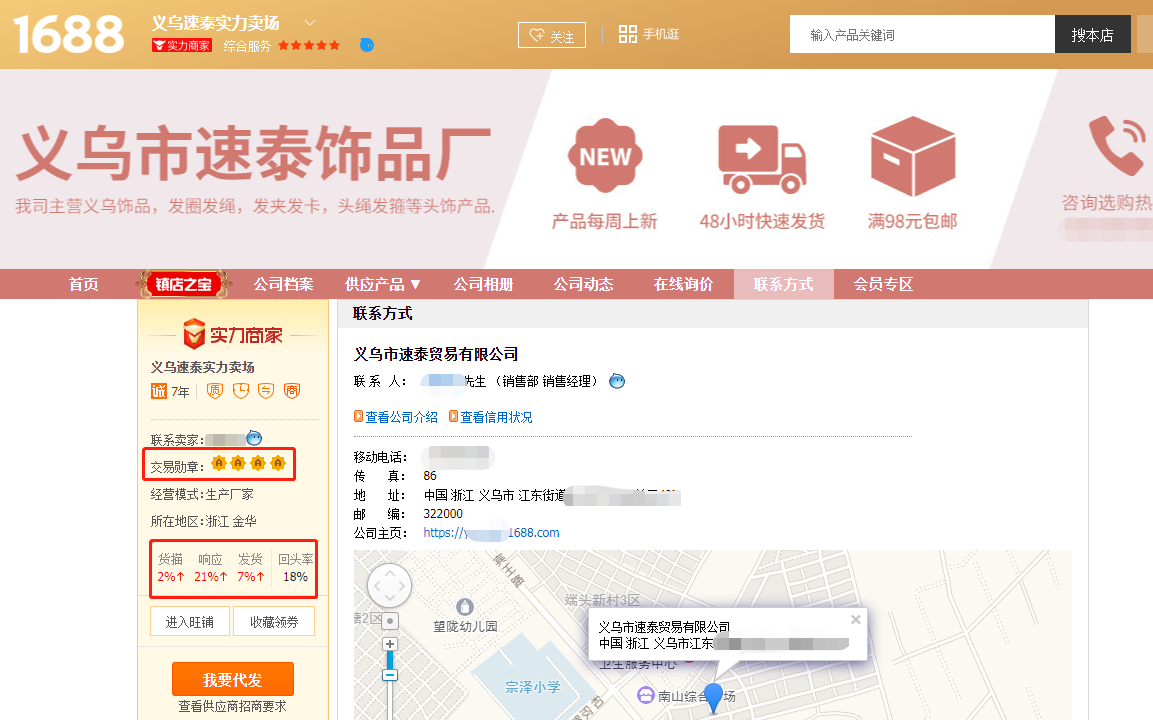Click the 收藏领券 button
This screenshot has height=720, width=1153.
(274, 621)
